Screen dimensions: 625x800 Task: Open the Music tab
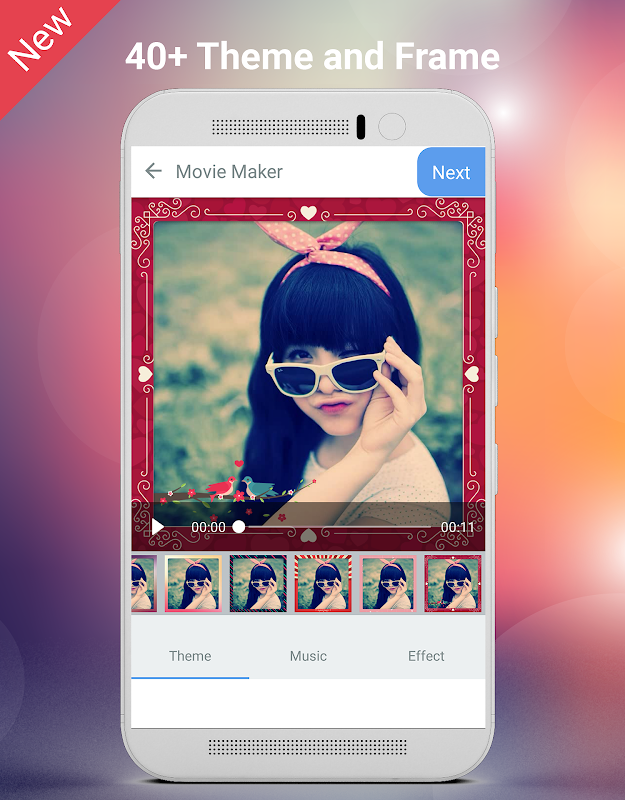[x=308, y=656]
